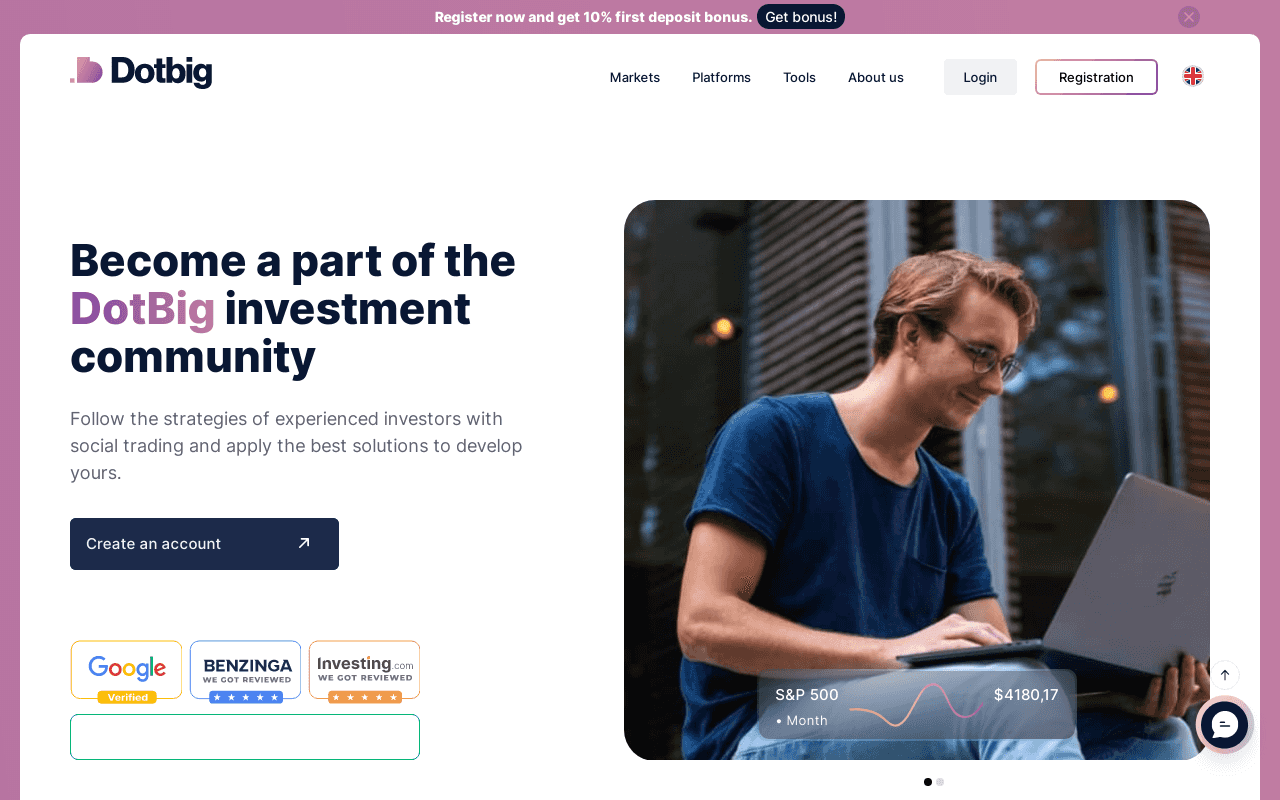The image size is (1280, 800).
Task: Click the arrow on Create an account
Action: click(x=304, y=543)
